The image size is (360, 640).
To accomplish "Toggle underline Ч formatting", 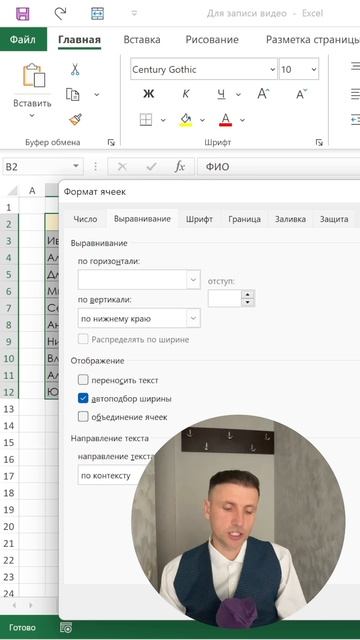I will pos(221,95).
